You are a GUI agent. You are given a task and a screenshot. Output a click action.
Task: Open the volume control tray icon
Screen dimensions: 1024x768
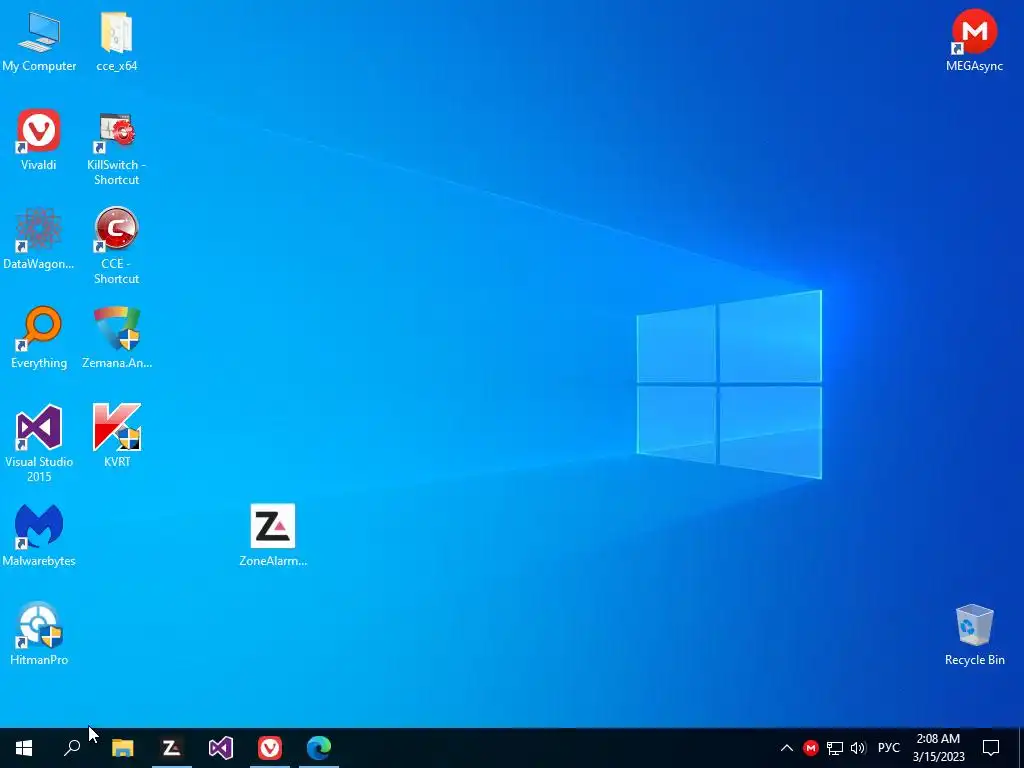[858, 748]
